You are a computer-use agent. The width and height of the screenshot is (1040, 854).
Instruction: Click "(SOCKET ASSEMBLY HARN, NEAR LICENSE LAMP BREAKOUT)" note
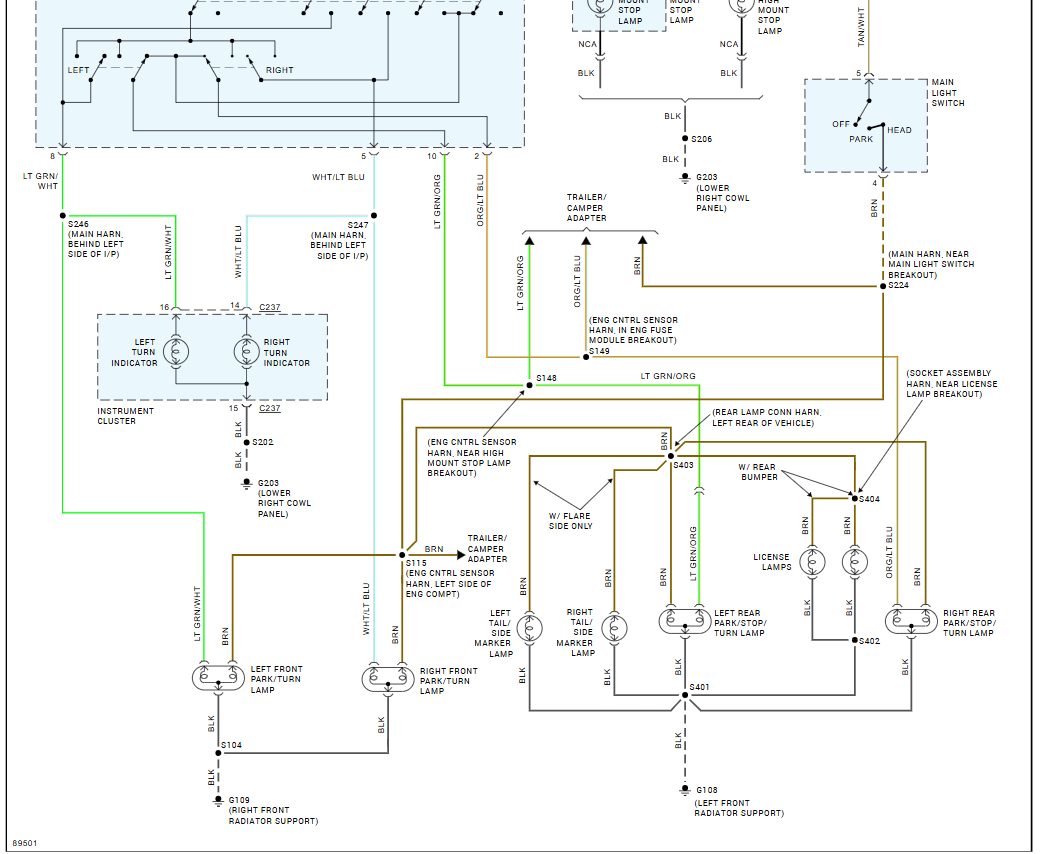coord(952,383)
